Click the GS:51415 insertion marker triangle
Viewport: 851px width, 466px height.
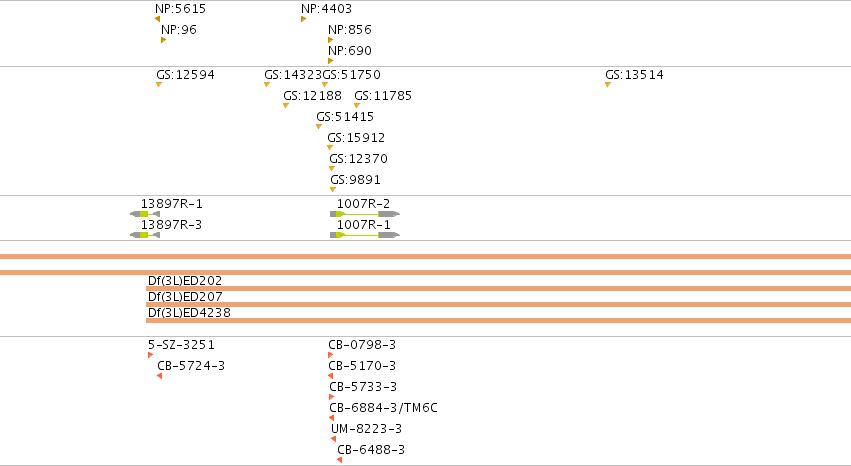[x=319, y=127]
